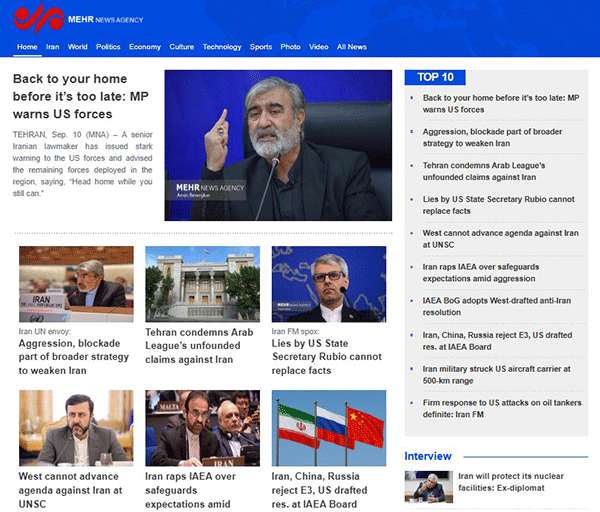Viewport: 600px width, 512px height.
Task: Go to the Iran section
Action: point(52,47)
